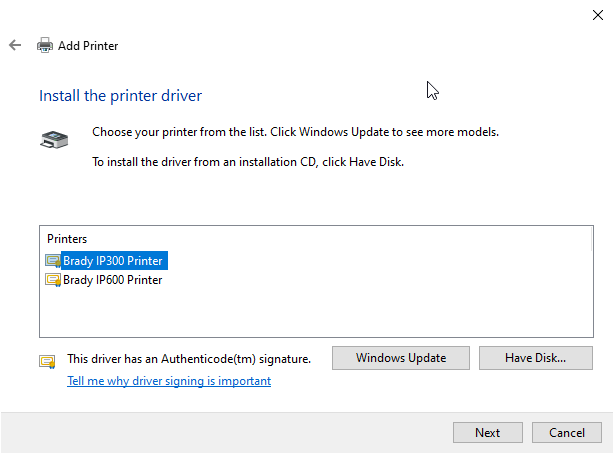This screenshot has height=454, width=614.
Task: Open the driver signing importance link
Action: tap(169, 381)
